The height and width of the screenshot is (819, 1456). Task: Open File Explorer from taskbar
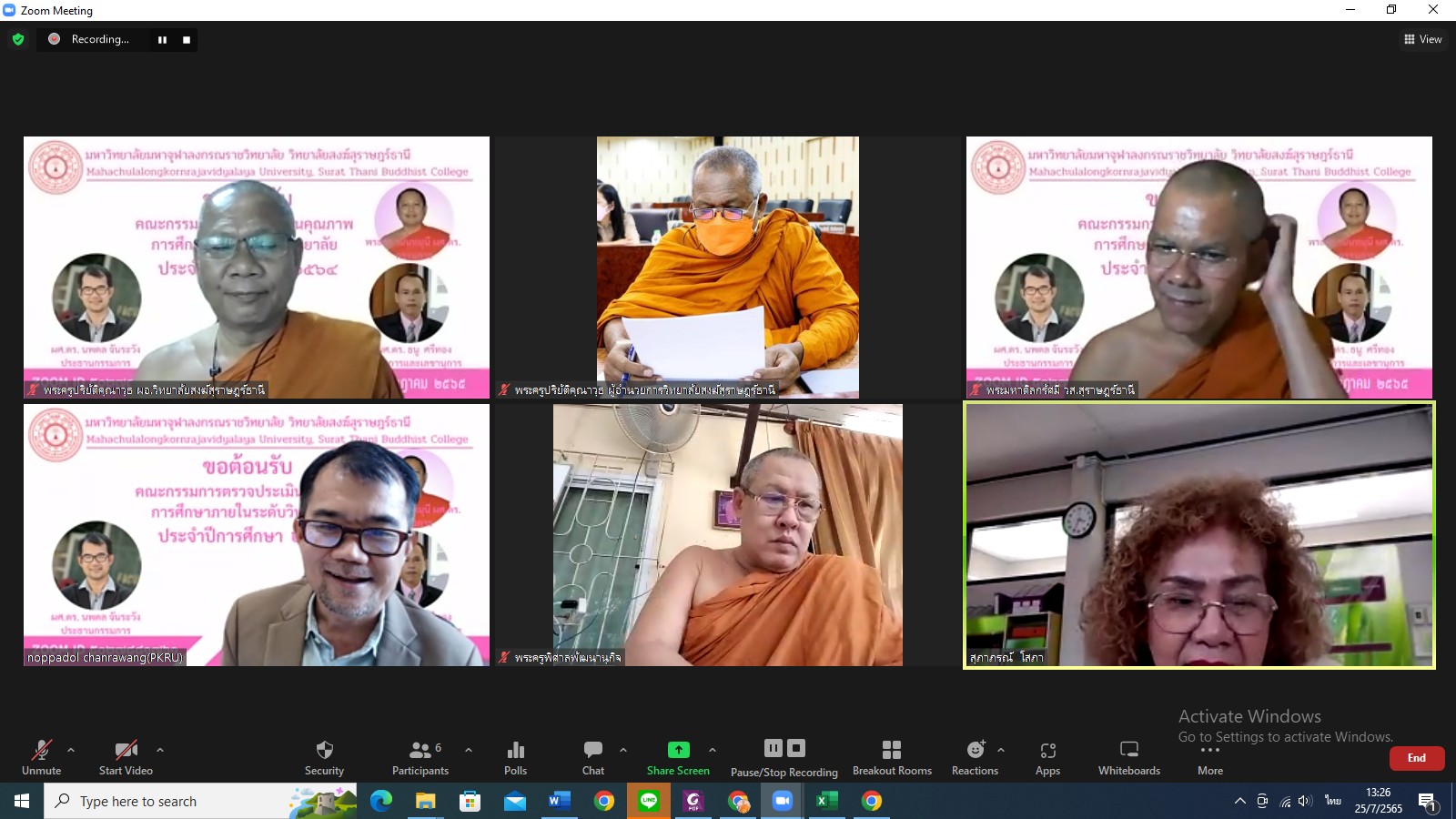pos(426,801)
